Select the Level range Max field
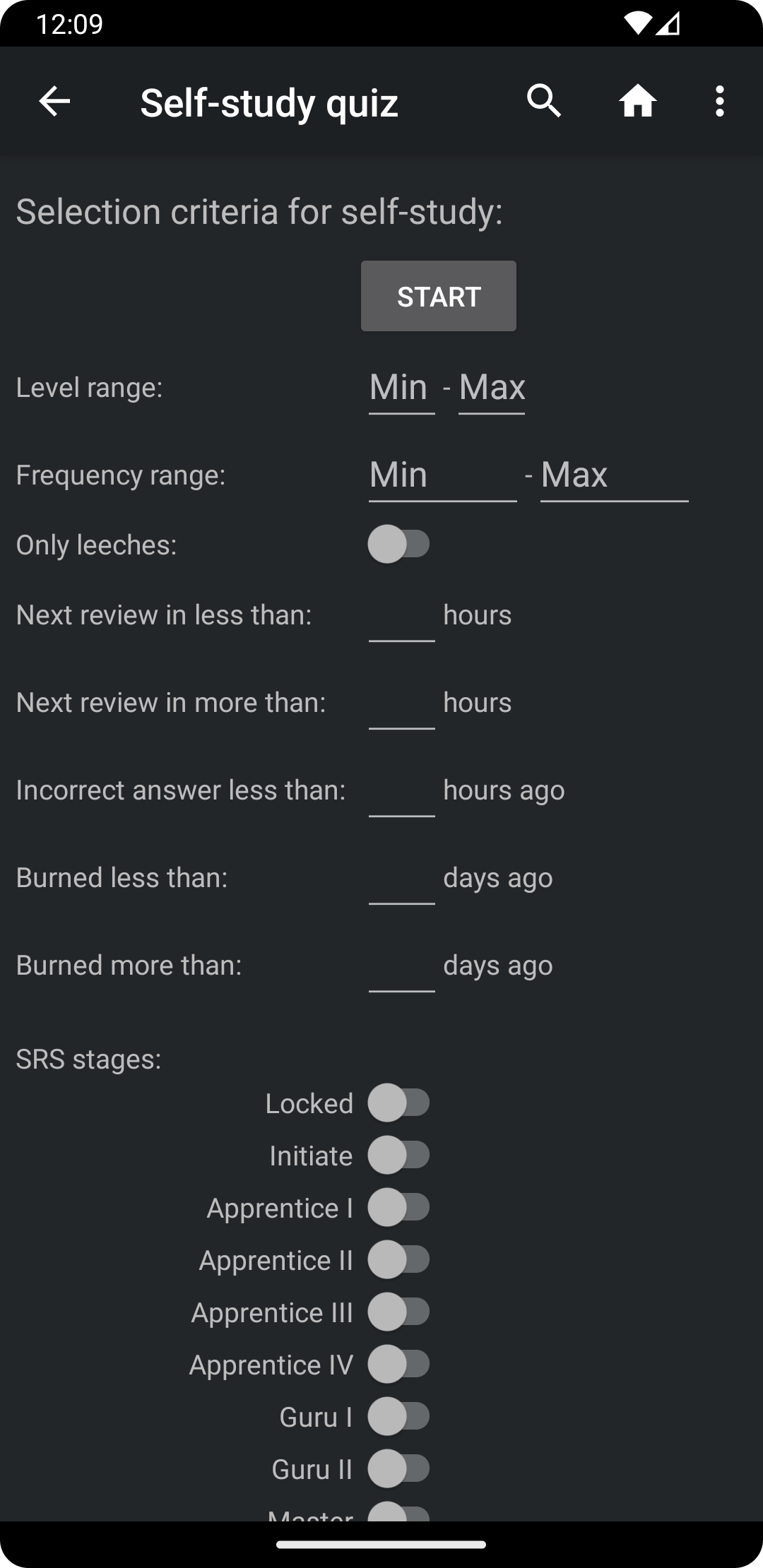This screenshot has height=1568, width=763. point(492,388)
